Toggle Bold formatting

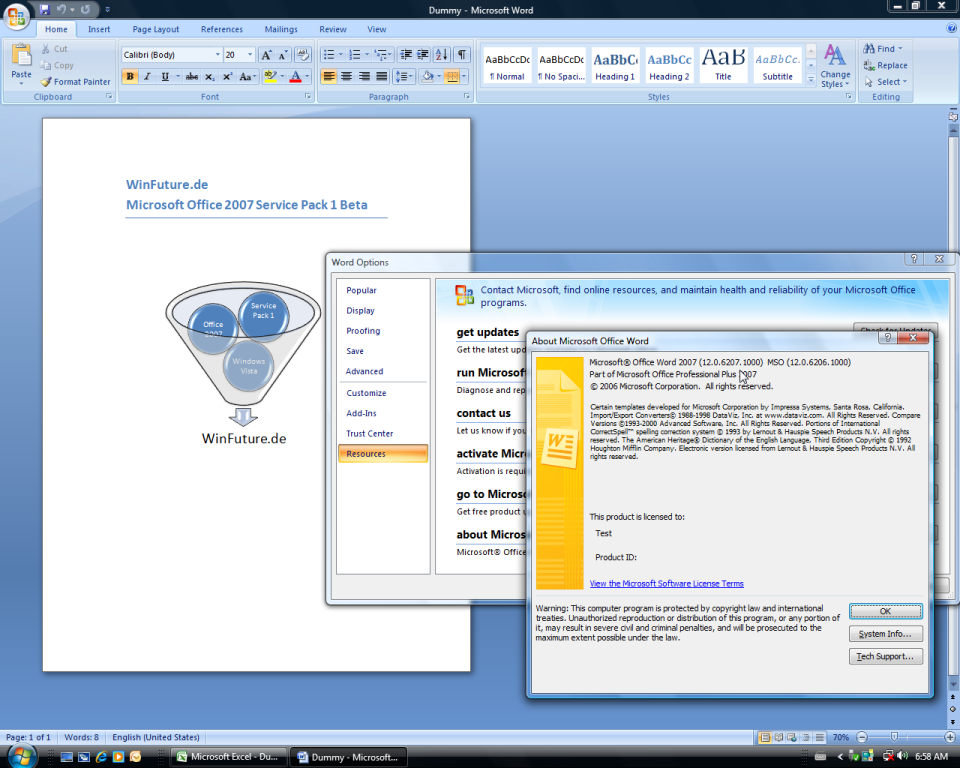pos(130,76)
